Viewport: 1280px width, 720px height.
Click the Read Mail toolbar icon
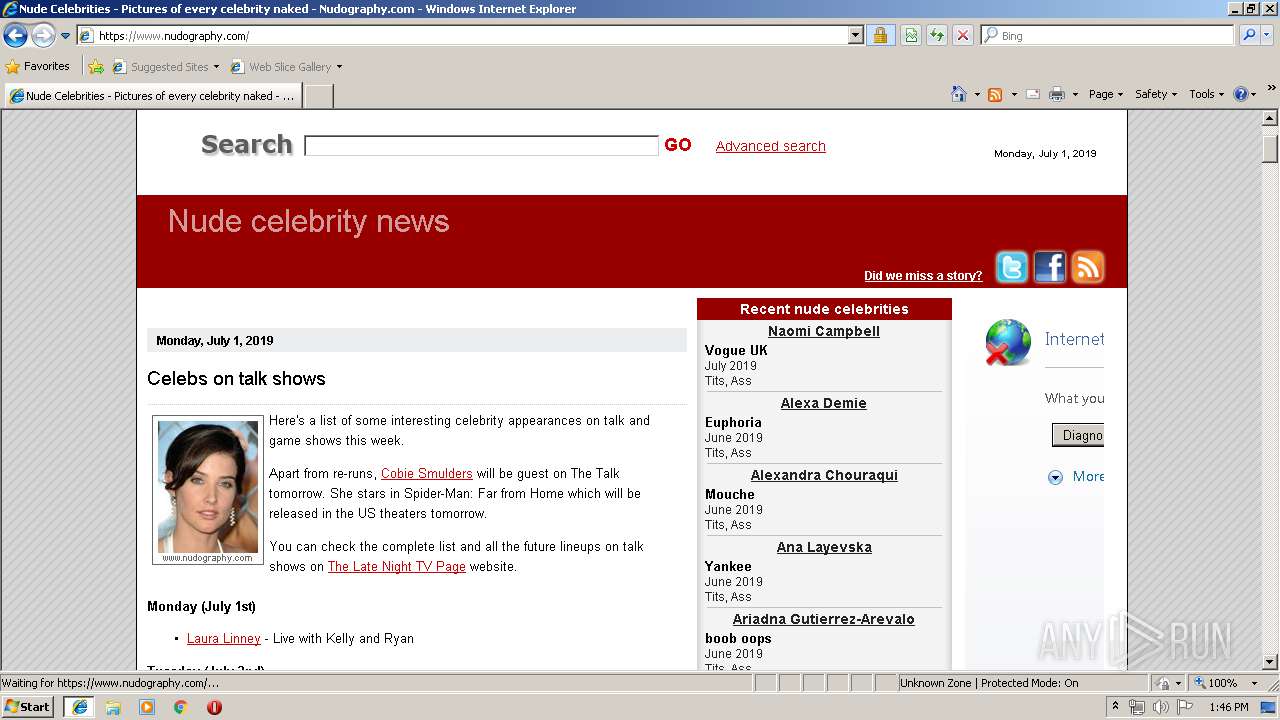click(1032, 94)
